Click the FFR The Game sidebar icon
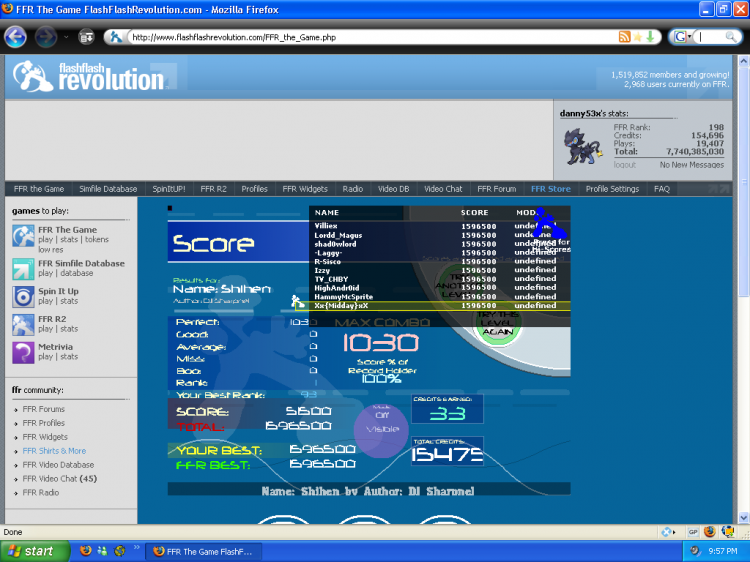The width and height of the screenshot is (750, 562). pos(23,236)
